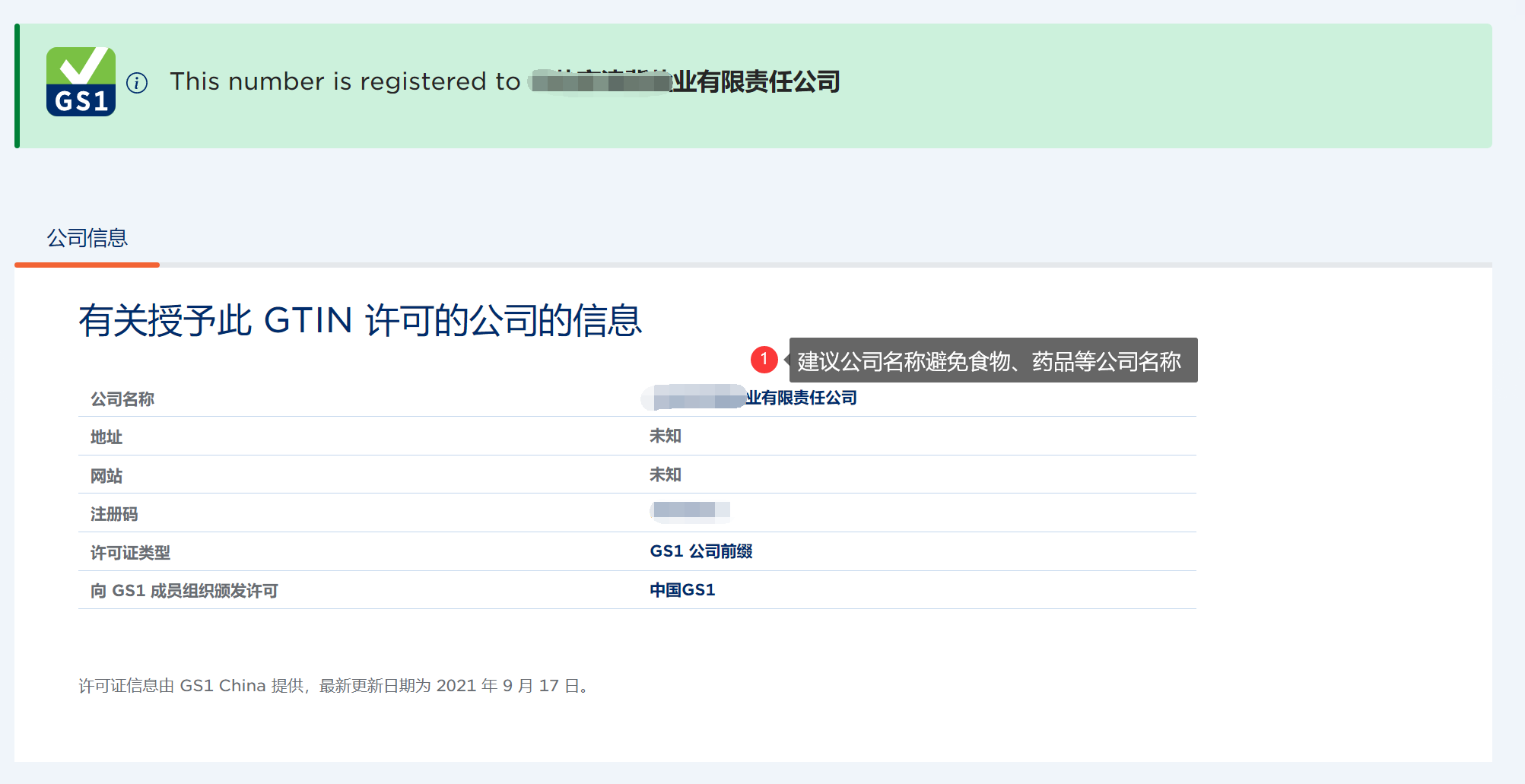Image resolution: width=1525 pixels, height=784 pixels.
Task: Click the blurred 注册码 value
Action: 689,510
